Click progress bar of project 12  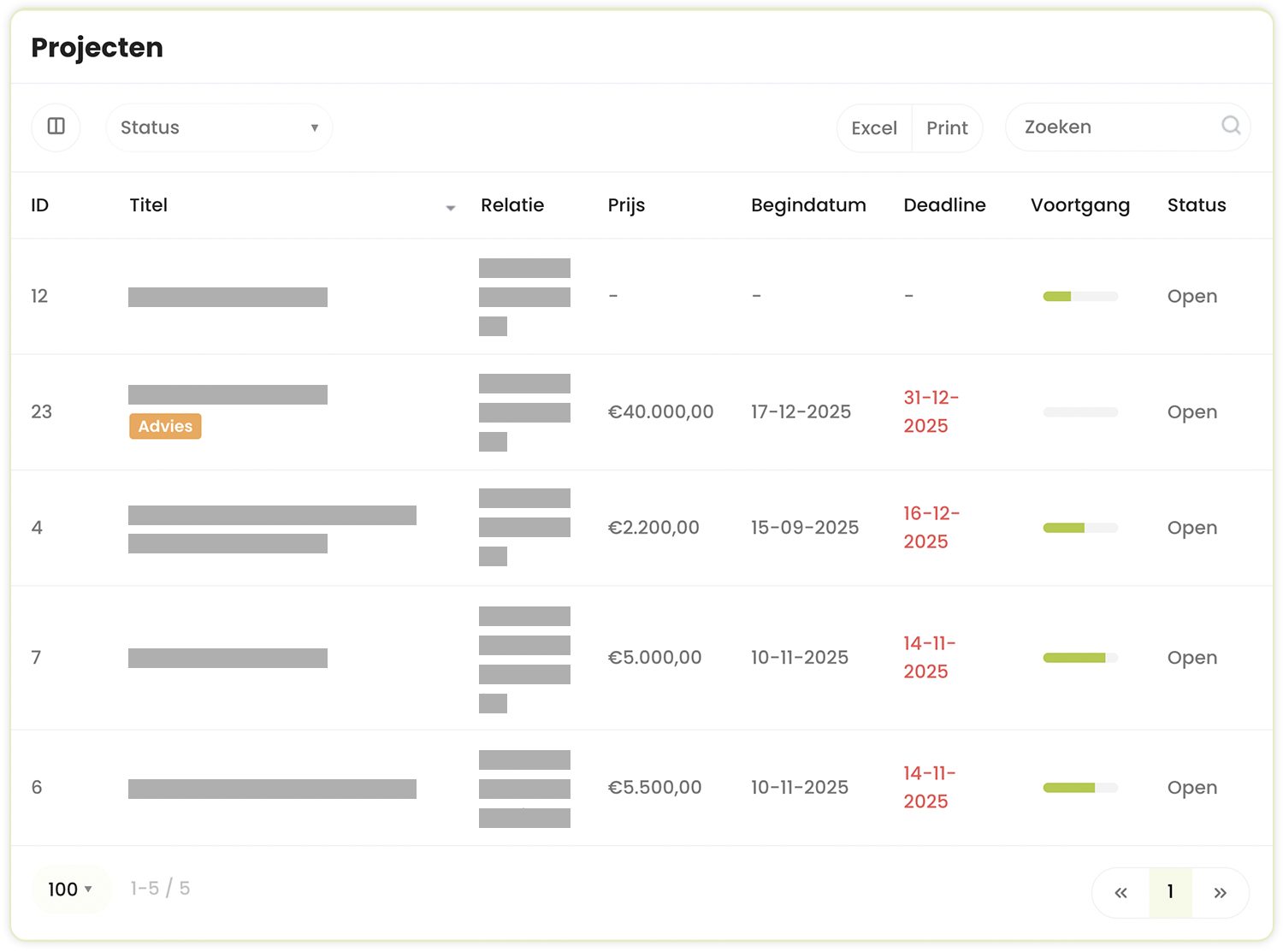(1080, 296)
